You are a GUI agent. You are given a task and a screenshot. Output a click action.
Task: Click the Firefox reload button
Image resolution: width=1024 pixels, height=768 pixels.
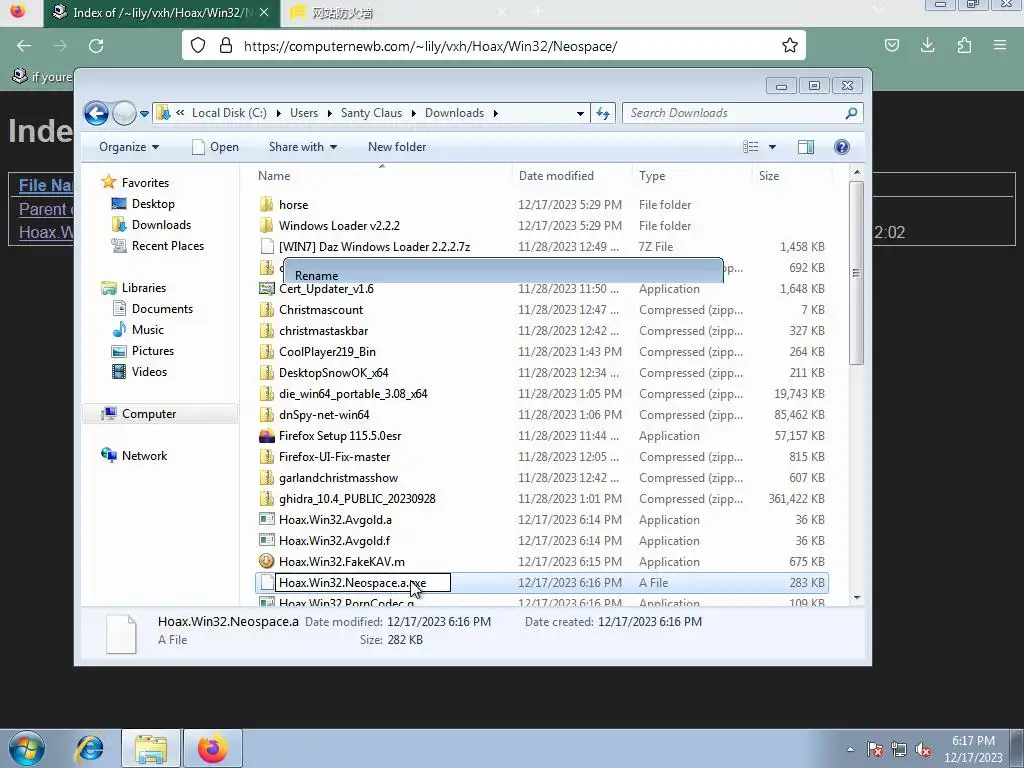(x=96, y=46)
